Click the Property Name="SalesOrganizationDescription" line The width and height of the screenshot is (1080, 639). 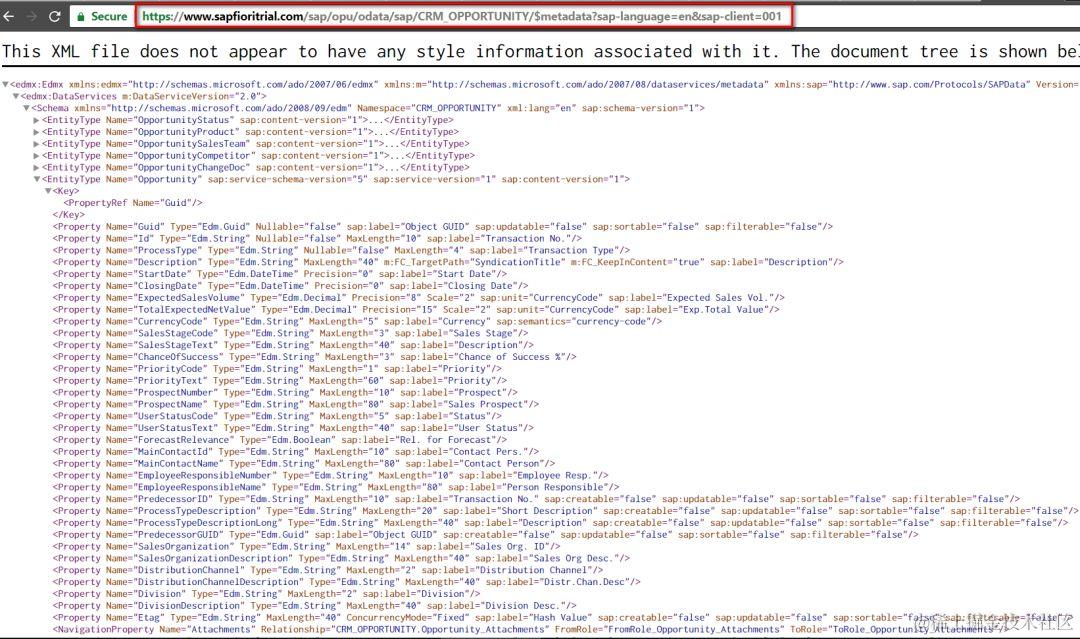tap(342, 558)
